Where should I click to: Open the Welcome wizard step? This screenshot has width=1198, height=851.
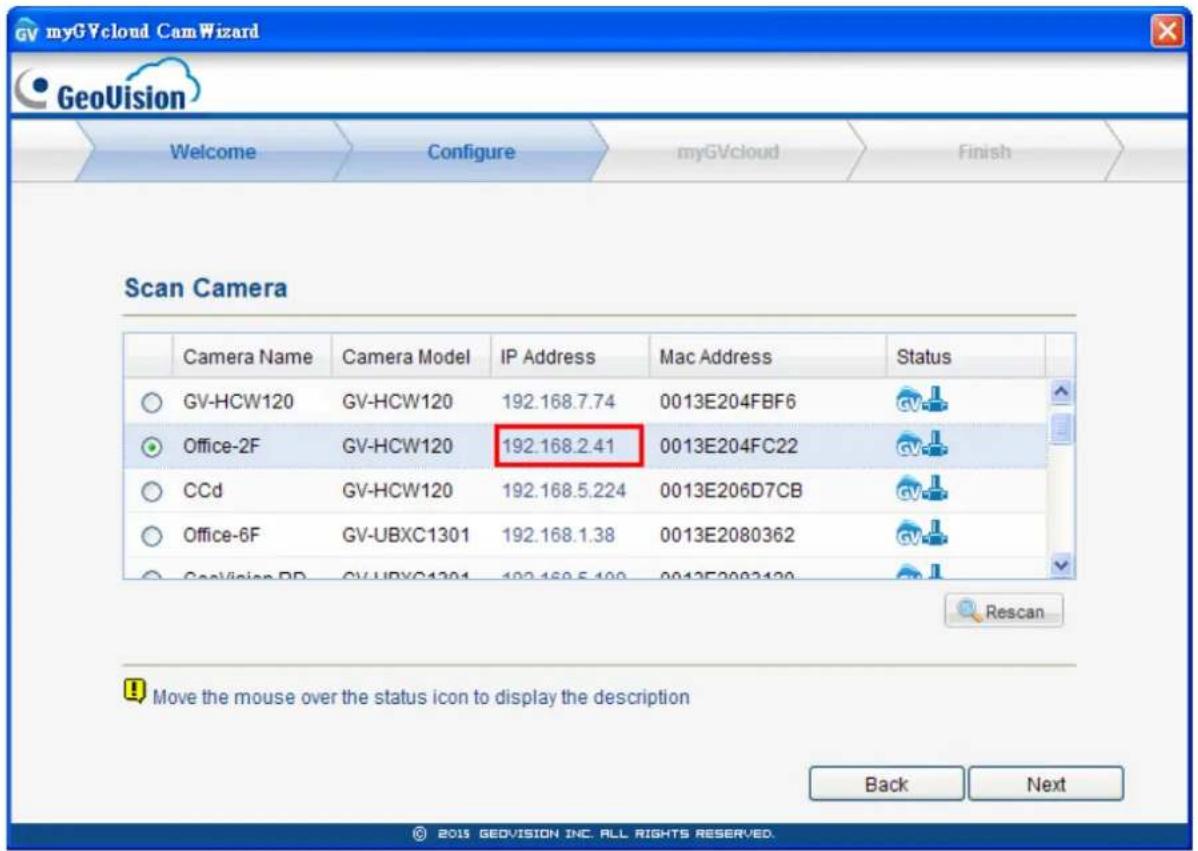click(x=212, y=151)
